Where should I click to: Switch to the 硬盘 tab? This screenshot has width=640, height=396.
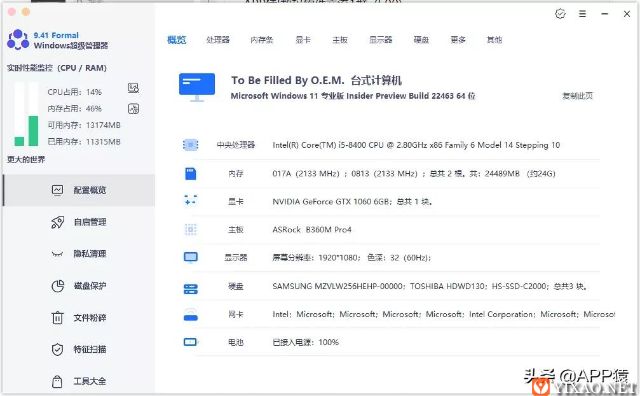[421, 40]
